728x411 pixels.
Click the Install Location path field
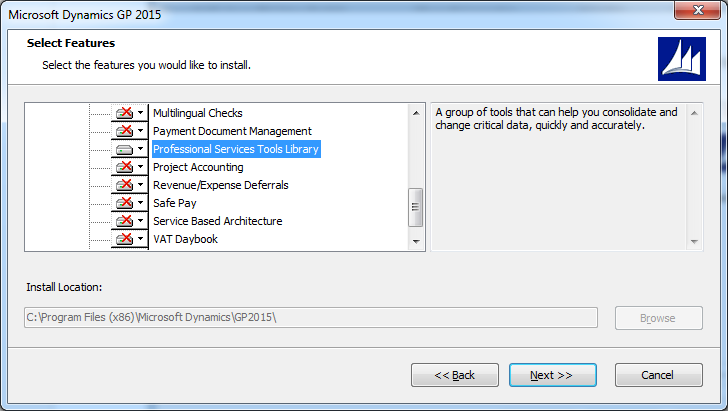tap(311, 317)
